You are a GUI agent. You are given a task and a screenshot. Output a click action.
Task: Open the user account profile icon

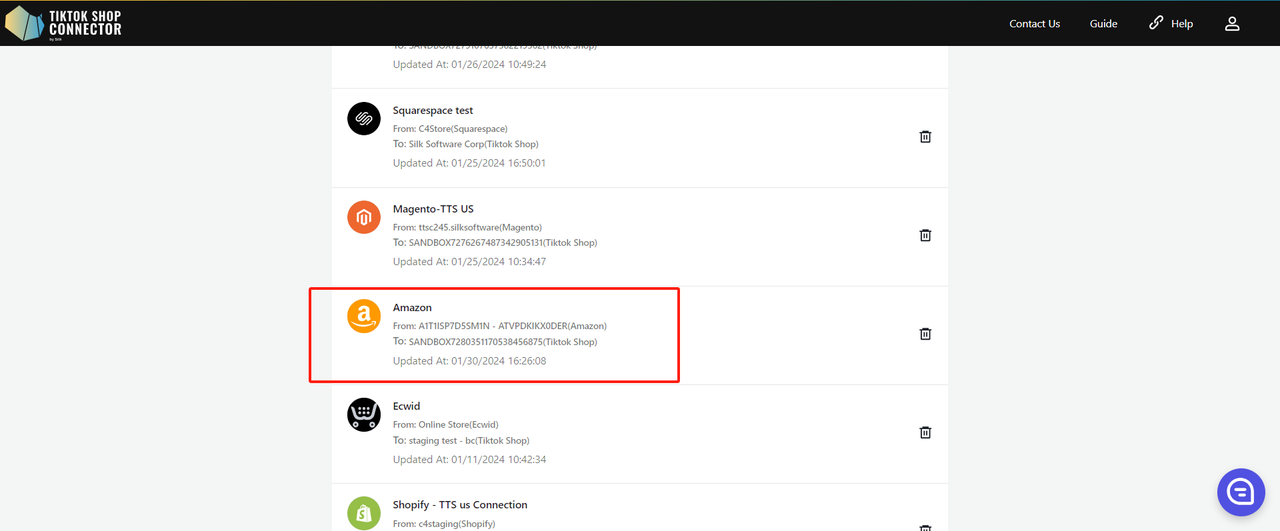pos(1232,23)
